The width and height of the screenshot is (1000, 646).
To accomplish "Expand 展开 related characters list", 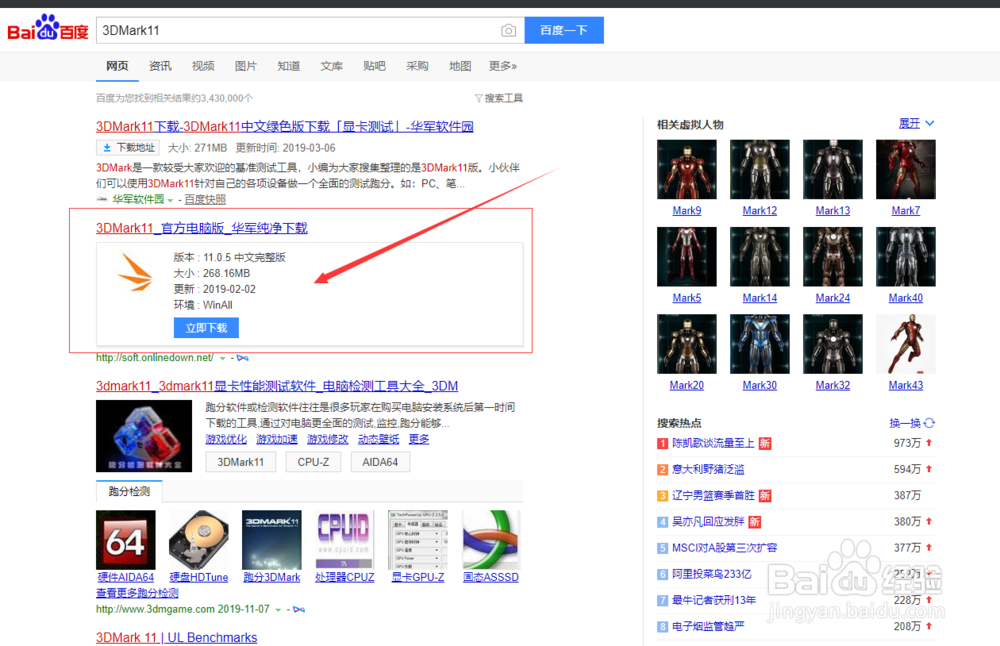I will pos(916,124).
